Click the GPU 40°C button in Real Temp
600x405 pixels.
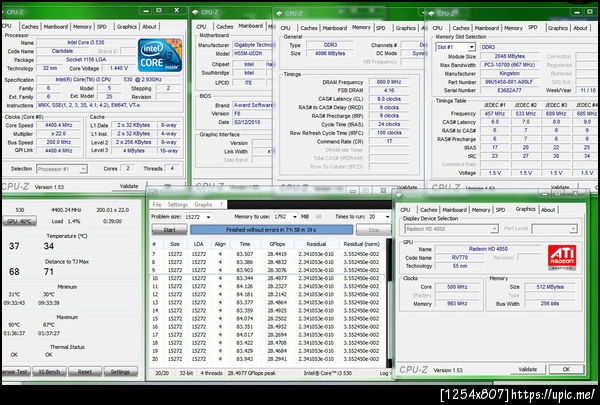20,221
